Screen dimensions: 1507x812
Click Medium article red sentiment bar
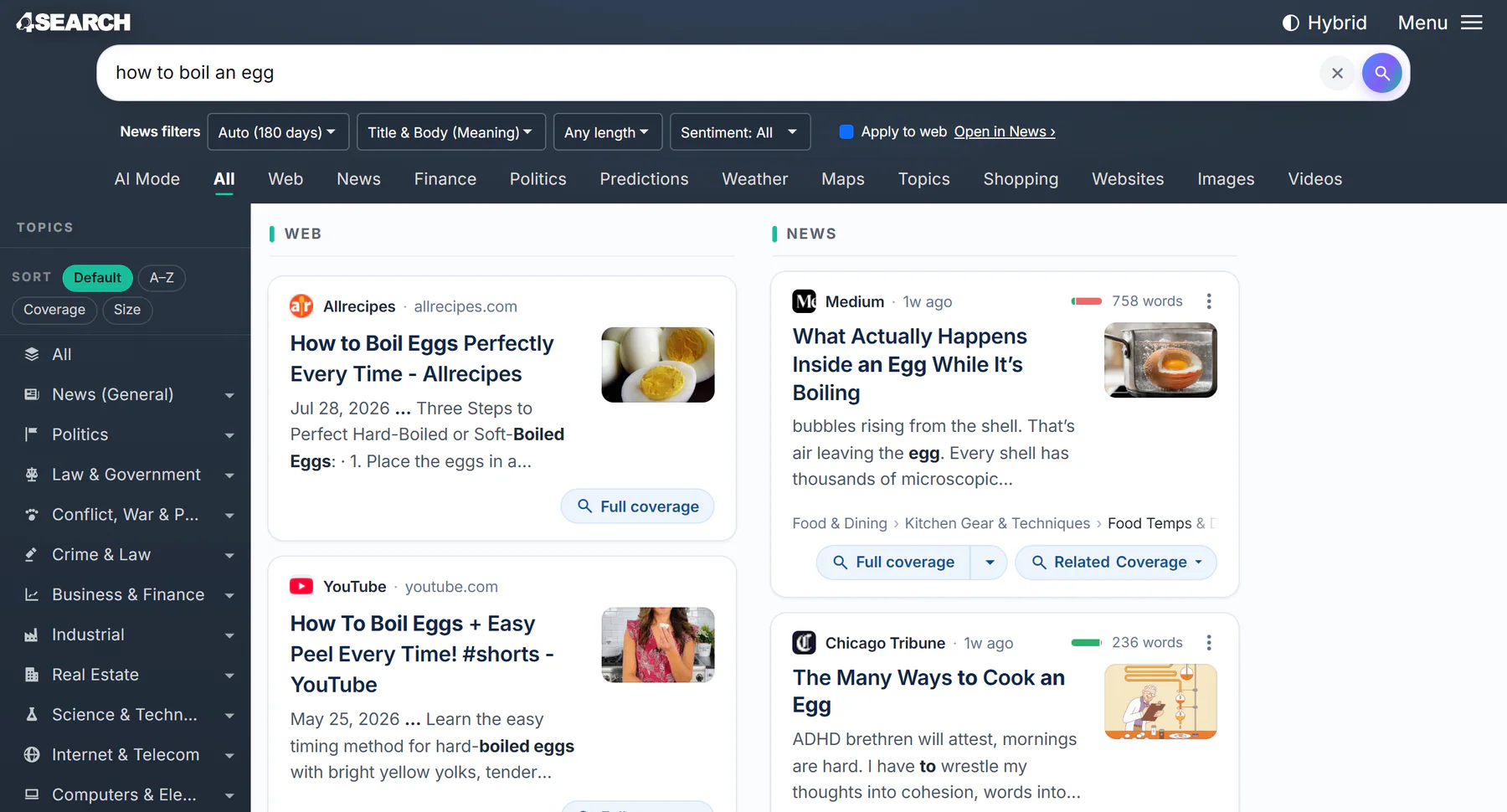(x=1087, y=301)
